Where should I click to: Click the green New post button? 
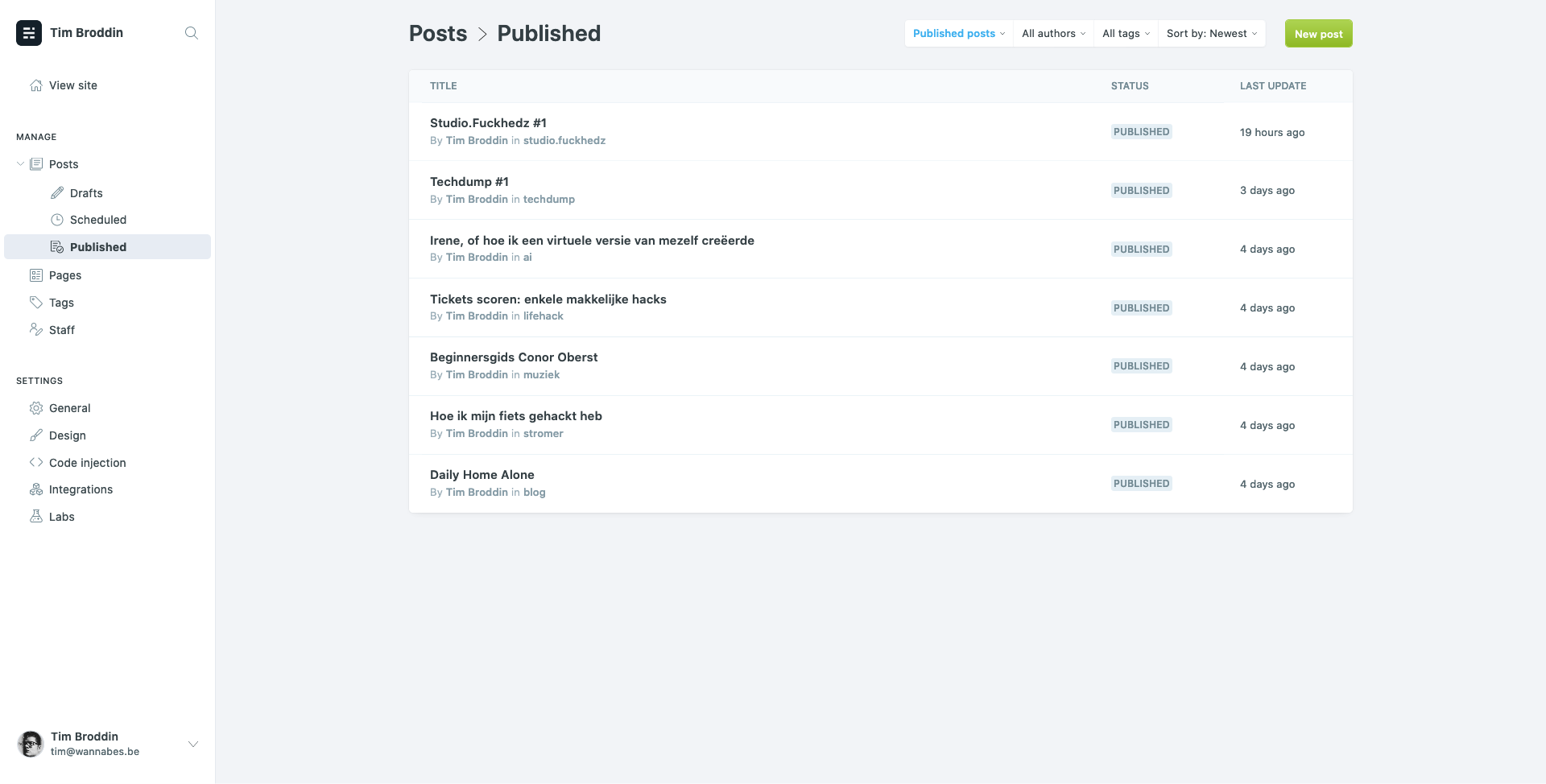pos(1318,34)
